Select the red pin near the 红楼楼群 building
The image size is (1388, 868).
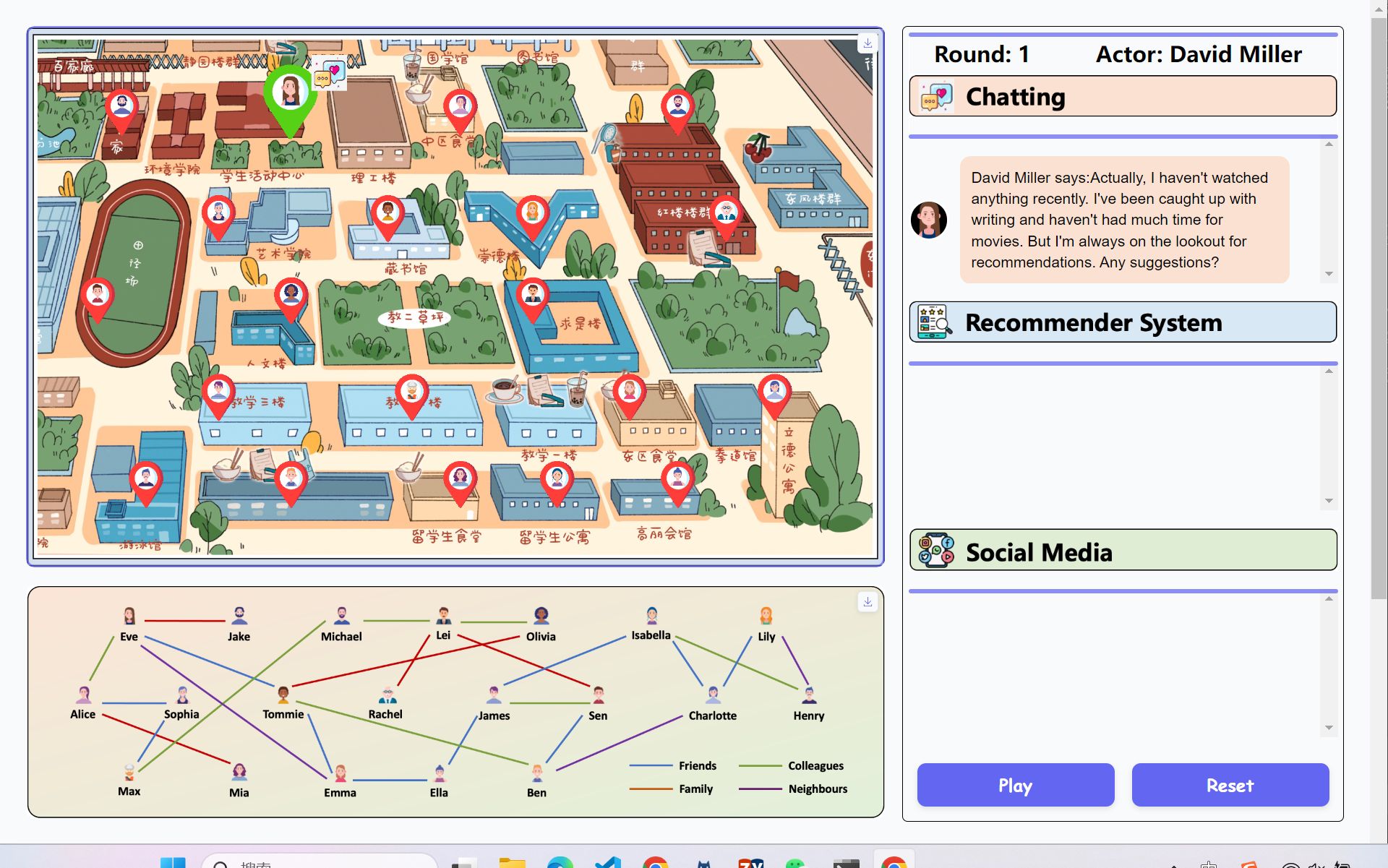(x=728, y=212)
